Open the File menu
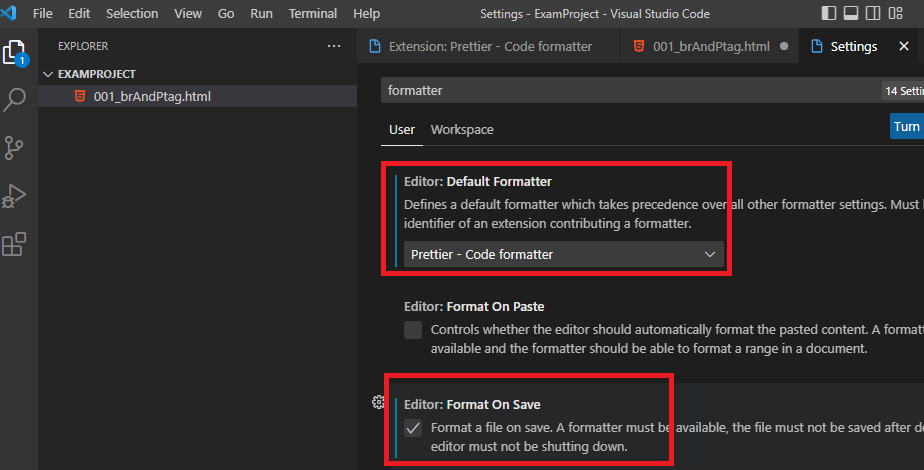The image size is (924, 470). tap(42, 14)
